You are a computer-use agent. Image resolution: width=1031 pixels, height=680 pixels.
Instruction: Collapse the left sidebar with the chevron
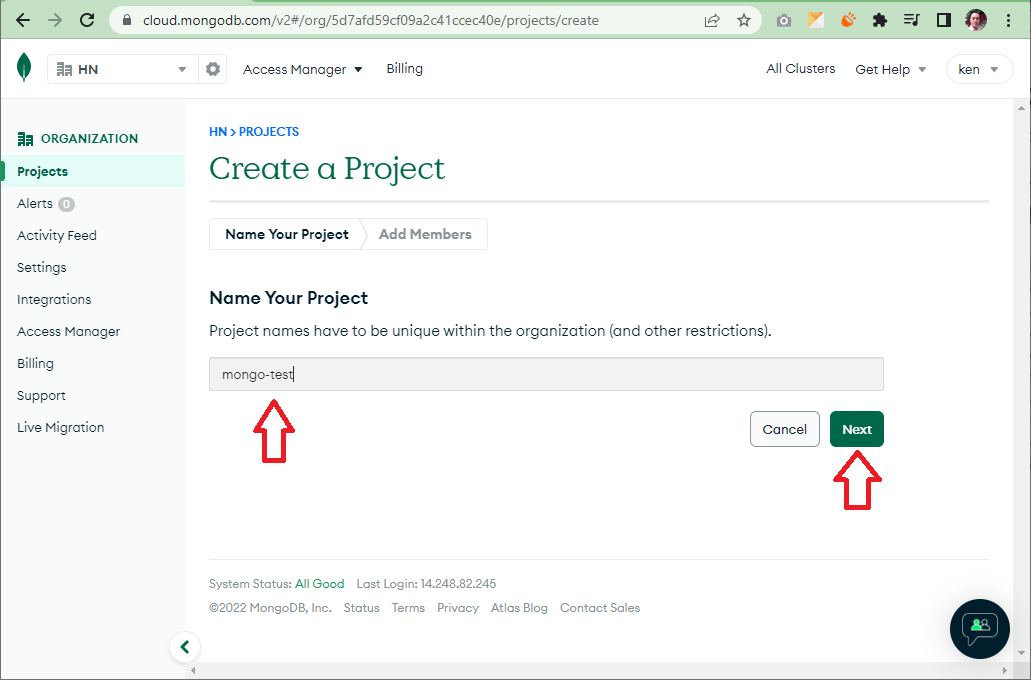tap(185, 647)
